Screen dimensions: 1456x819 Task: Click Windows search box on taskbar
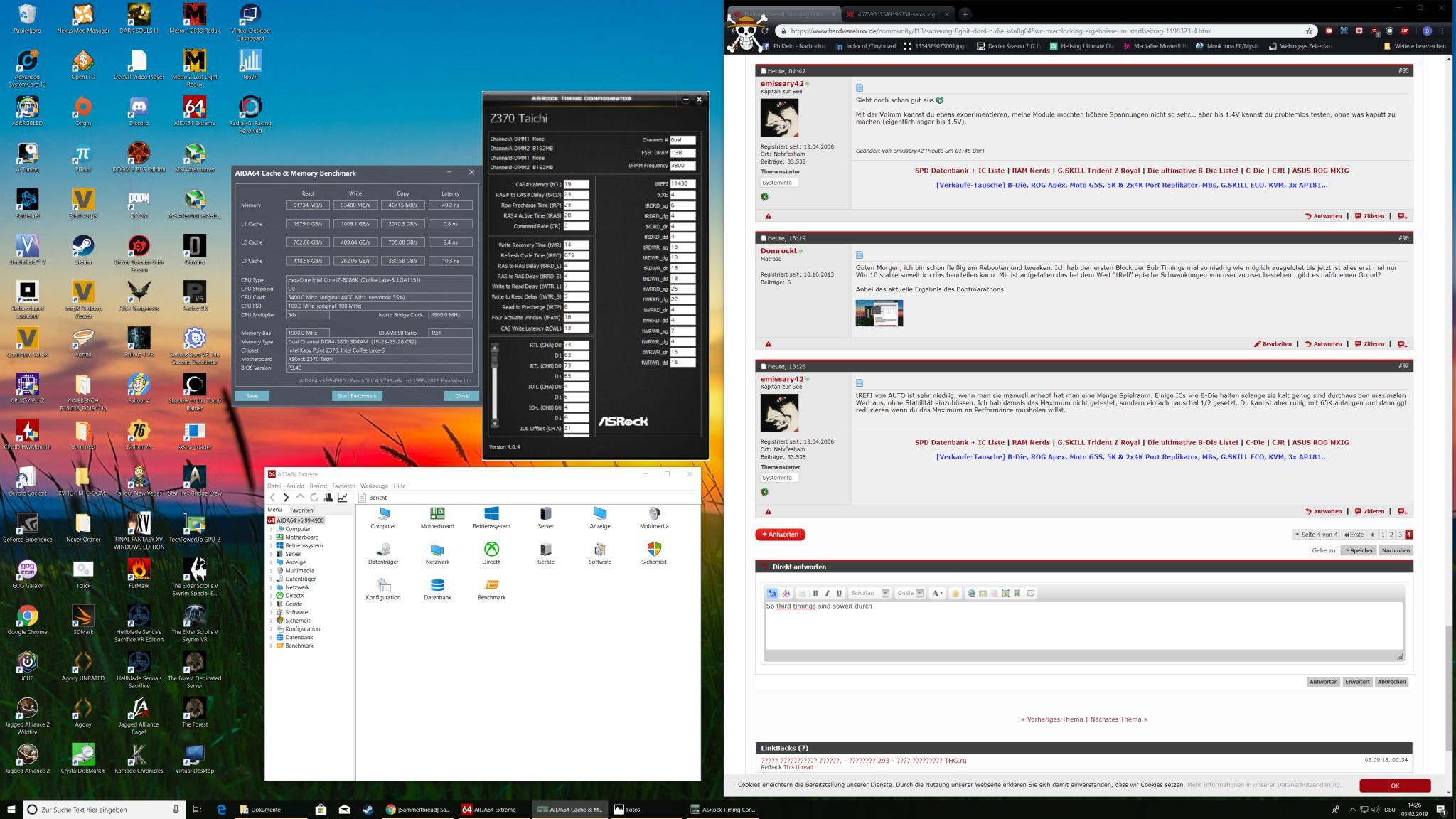pos(104,810)
